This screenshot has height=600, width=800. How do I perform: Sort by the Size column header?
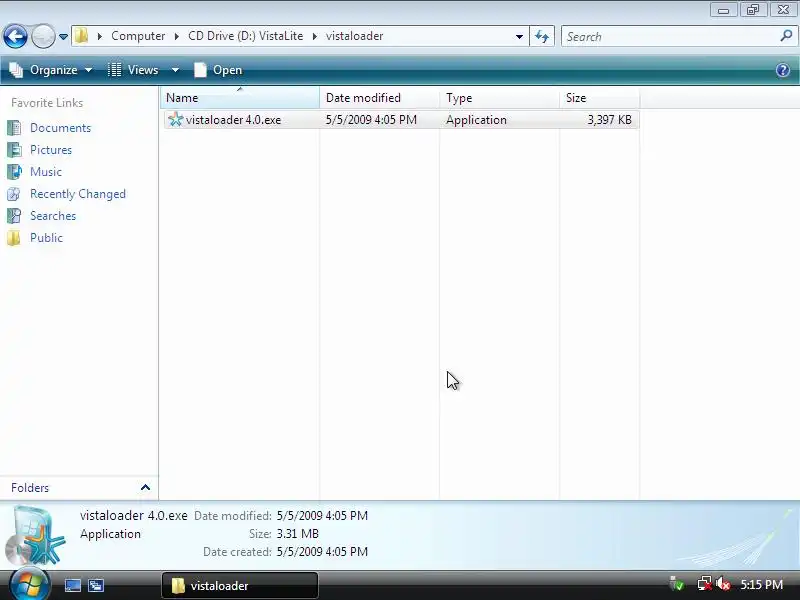point(599,97)
